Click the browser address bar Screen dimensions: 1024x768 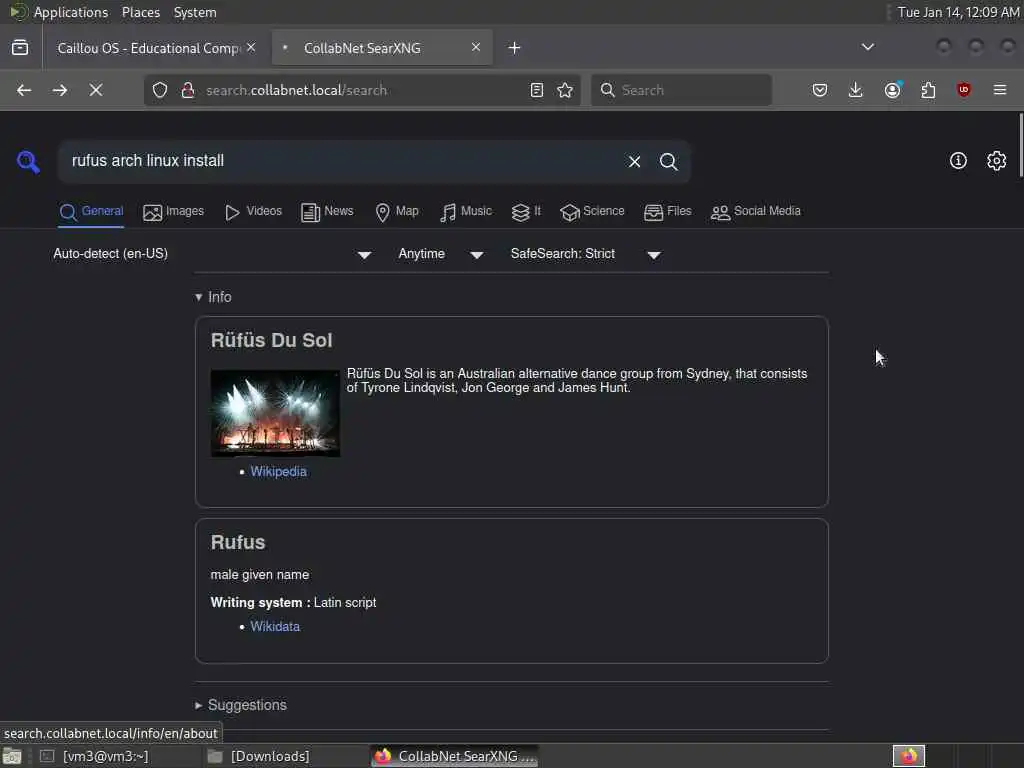[x=362, y=90]
